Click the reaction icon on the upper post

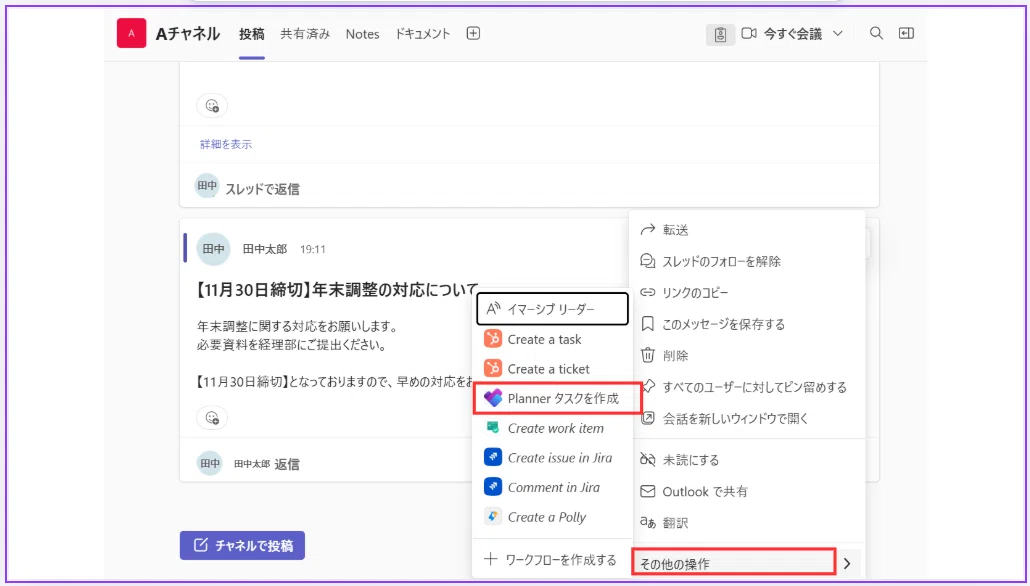212,105
